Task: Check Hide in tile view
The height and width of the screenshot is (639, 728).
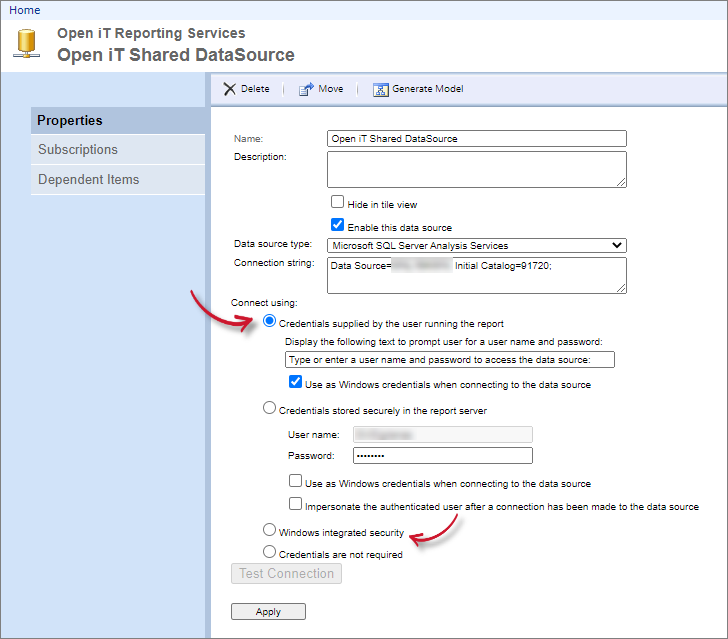Action: pos(337,202)
